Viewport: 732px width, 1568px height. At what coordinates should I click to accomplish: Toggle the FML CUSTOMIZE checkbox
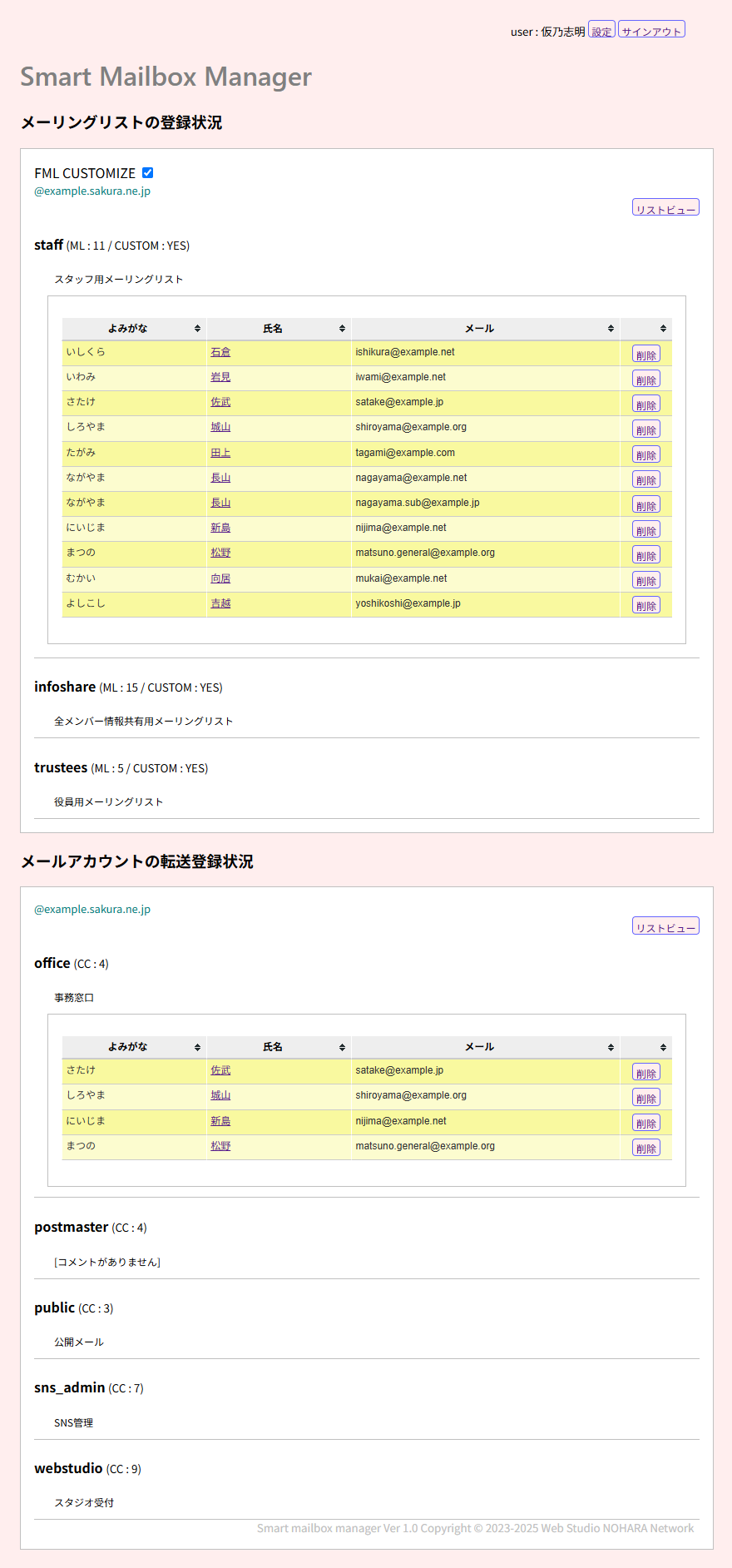click(x=148, y=173)
